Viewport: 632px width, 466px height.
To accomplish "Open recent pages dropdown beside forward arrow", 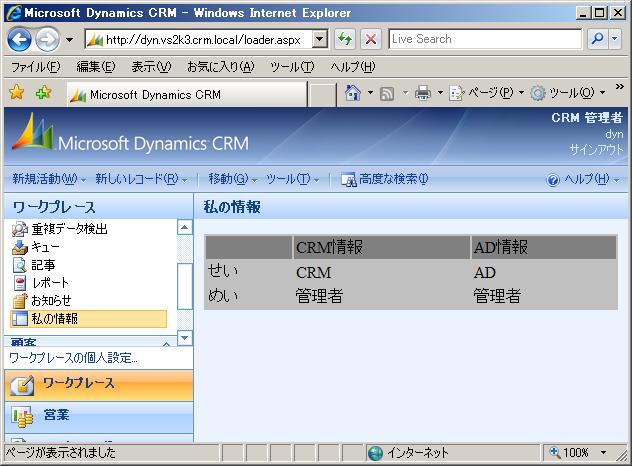I will coord(69,40).
